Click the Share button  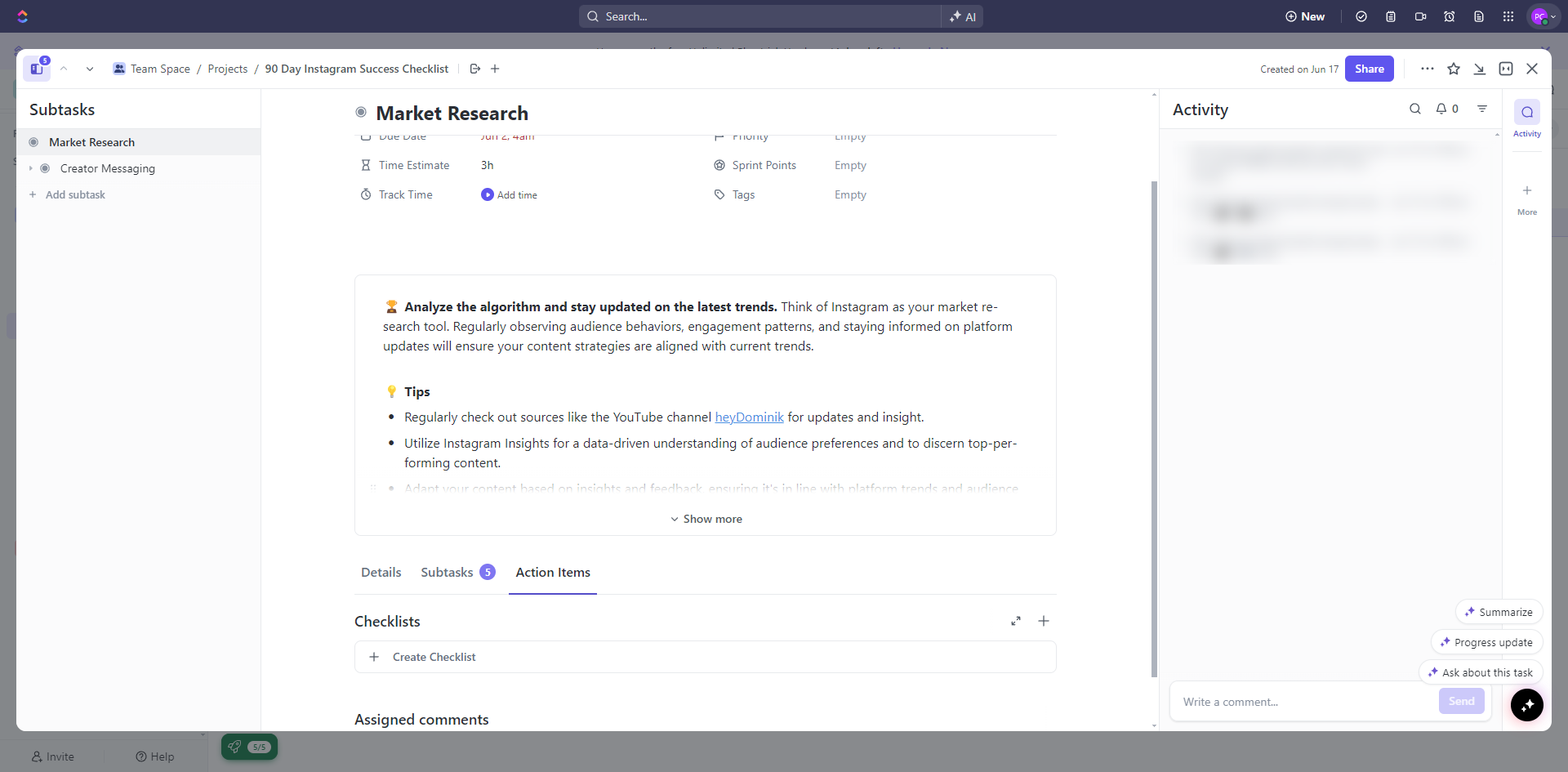pos(1369,69)
